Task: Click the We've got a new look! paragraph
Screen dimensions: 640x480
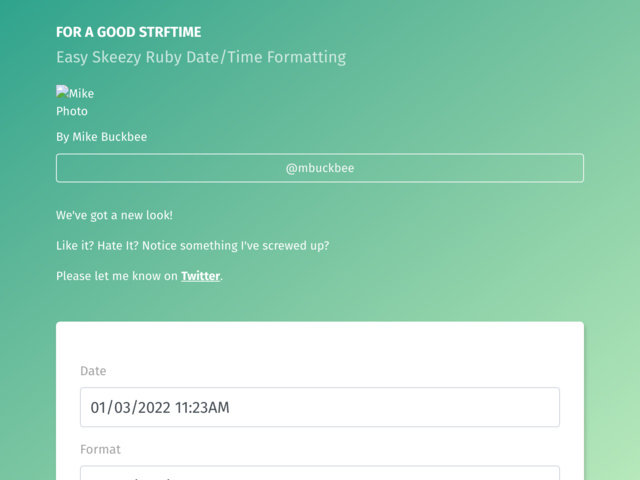Action: 114,216
